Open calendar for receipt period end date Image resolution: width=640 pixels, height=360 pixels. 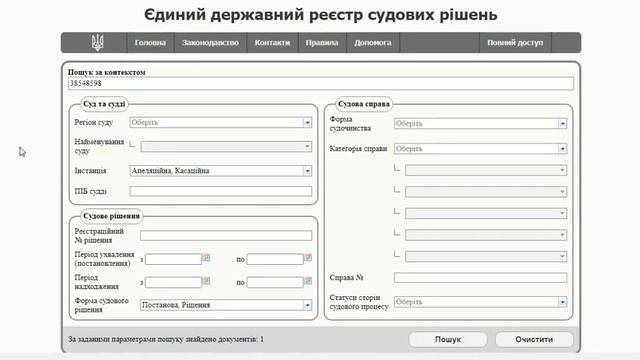click(308, 281)
